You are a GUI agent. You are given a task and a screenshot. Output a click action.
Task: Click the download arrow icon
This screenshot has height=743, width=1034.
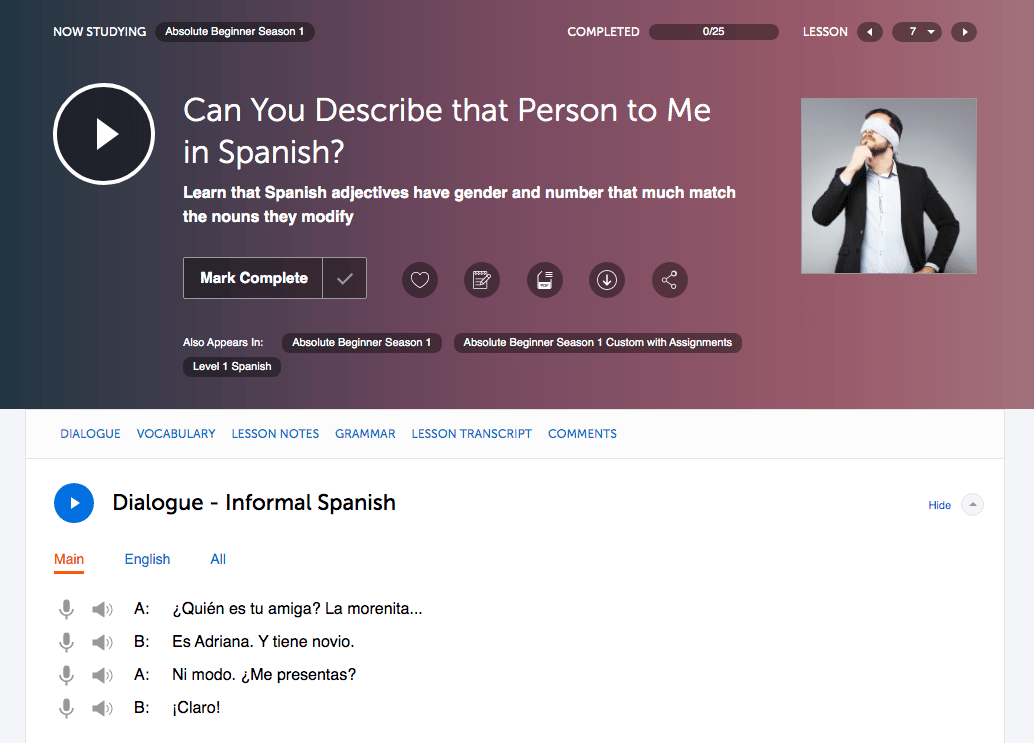point(607,280)
